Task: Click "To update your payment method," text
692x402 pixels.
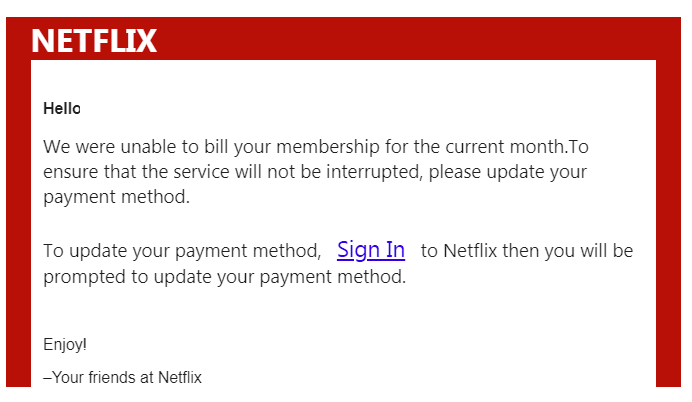Action: coord(182,251)
